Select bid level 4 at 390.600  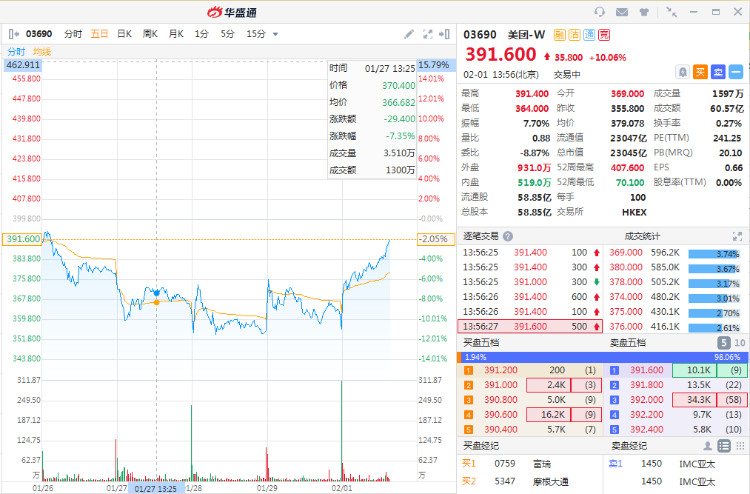[529, 415]
